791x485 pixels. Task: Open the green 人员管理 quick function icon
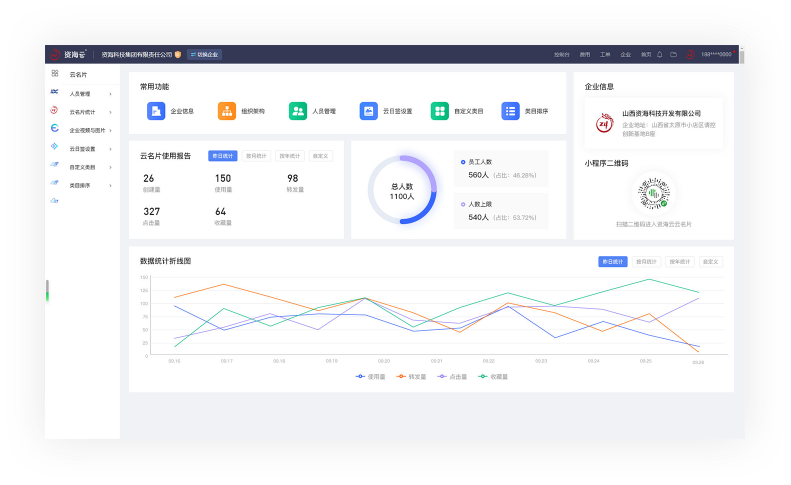pyautogui.click(x=298, y=111)
